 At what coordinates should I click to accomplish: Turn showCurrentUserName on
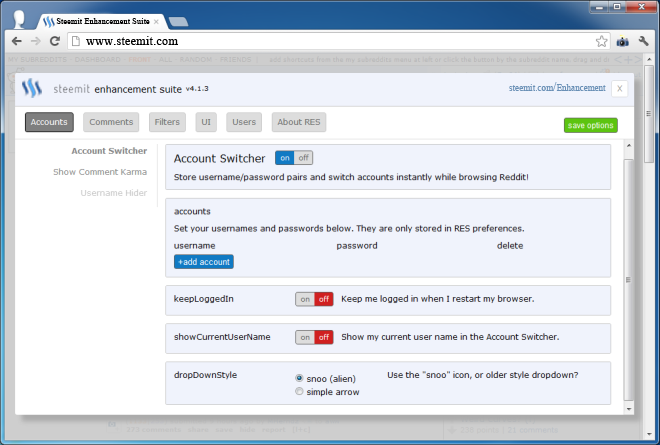pyautogui.click(x=305, y=337)
